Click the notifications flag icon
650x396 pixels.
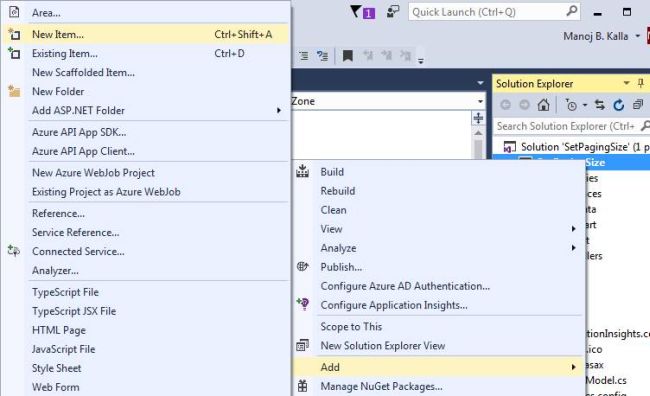362,12
